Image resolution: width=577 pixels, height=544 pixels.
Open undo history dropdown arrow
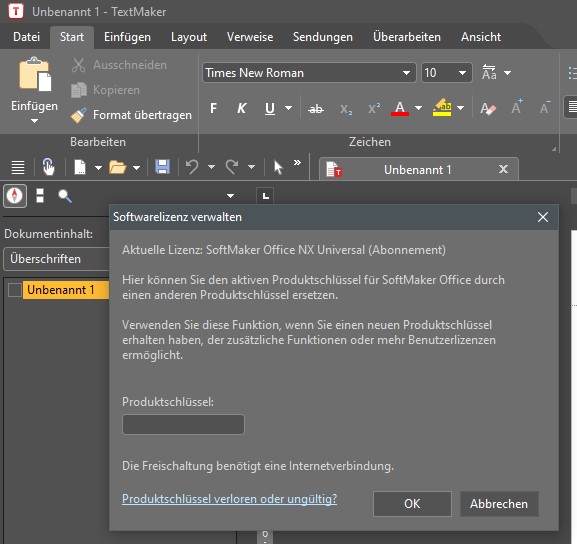point(211,167)
